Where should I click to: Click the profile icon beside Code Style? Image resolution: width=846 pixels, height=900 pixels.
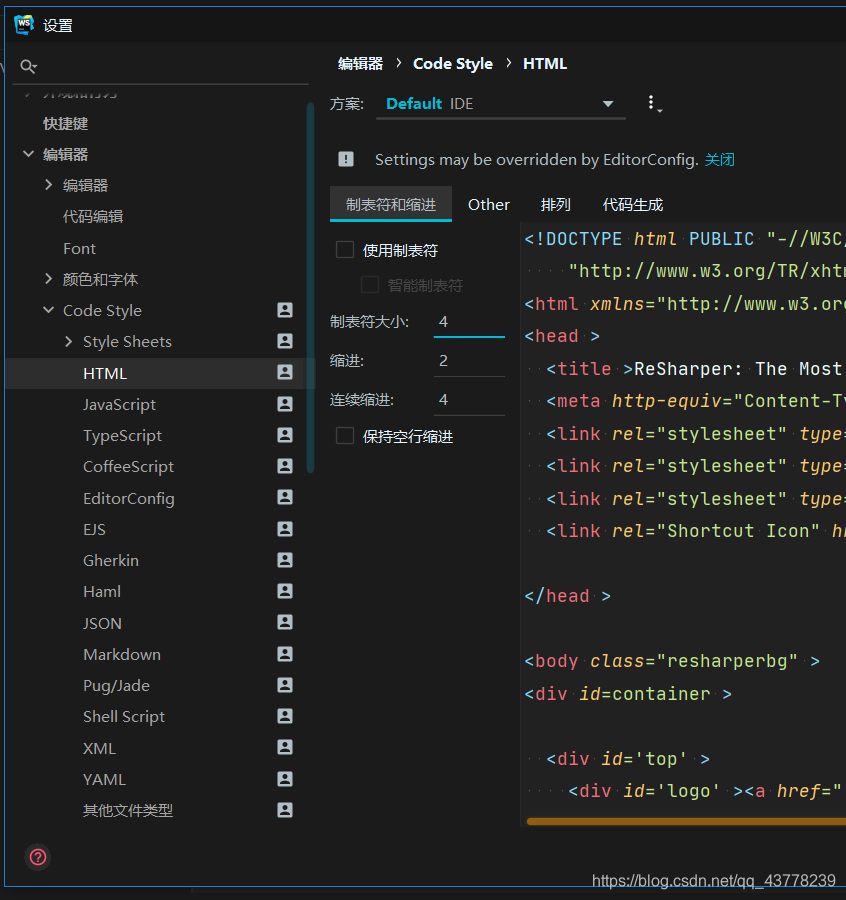tap(285, 310)
